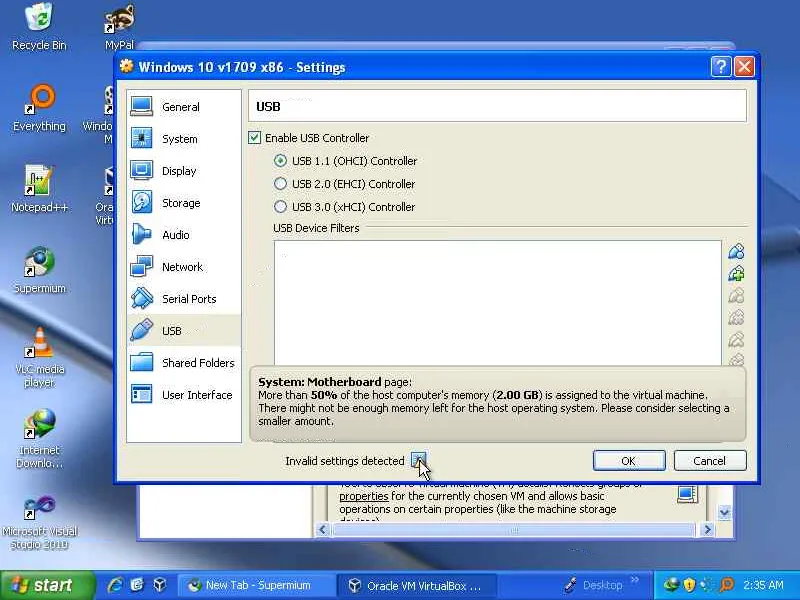The image size is (800, 600).
Task: Select USB 2.0 (EHCI) Controller
Action: click(344, 184)
